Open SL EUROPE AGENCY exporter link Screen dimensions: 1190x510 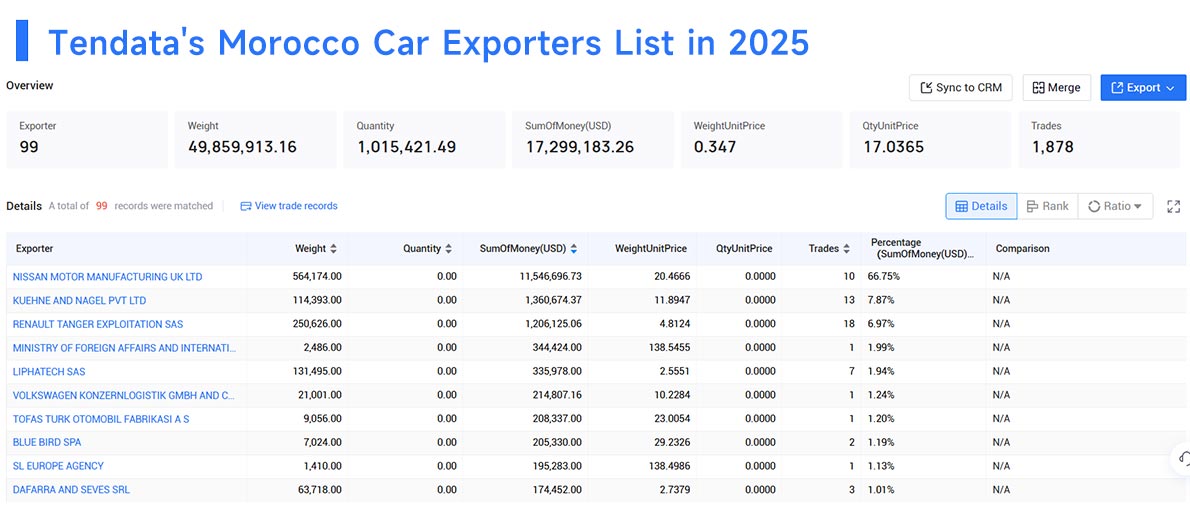click(58, 465)
